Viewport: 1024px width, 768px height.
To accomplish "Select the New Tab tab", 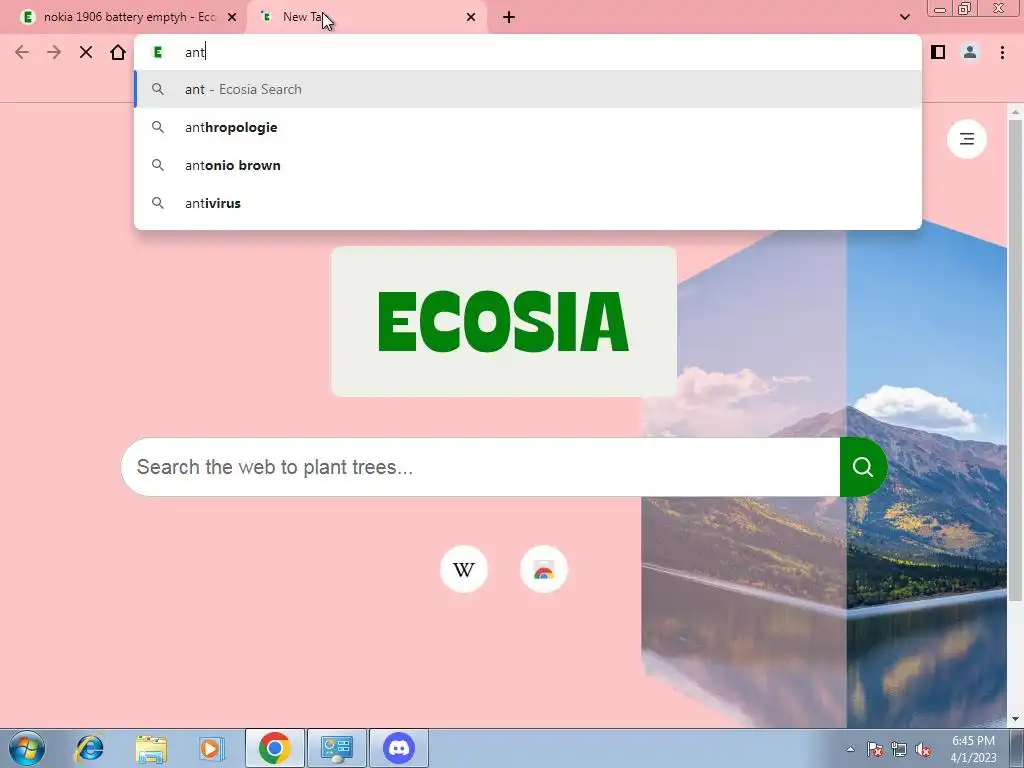I will point(367,17).
